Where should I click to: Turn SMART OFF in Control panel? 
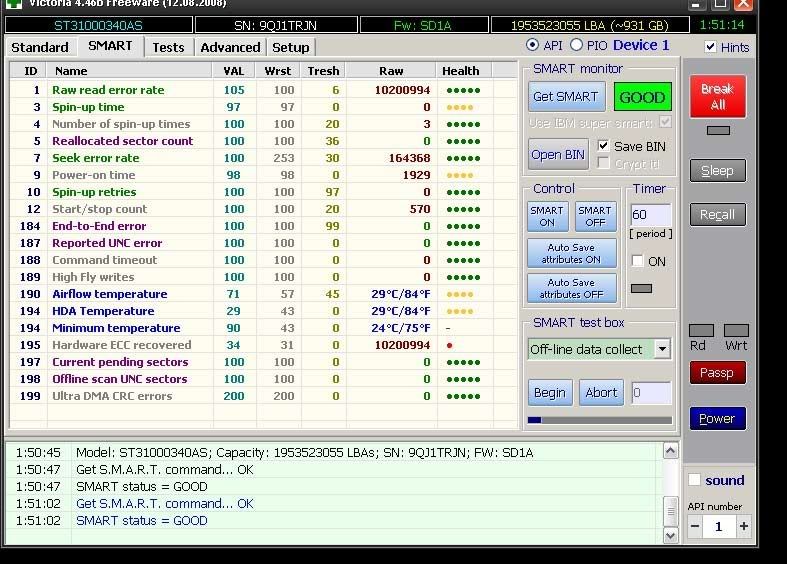(595, 217)
